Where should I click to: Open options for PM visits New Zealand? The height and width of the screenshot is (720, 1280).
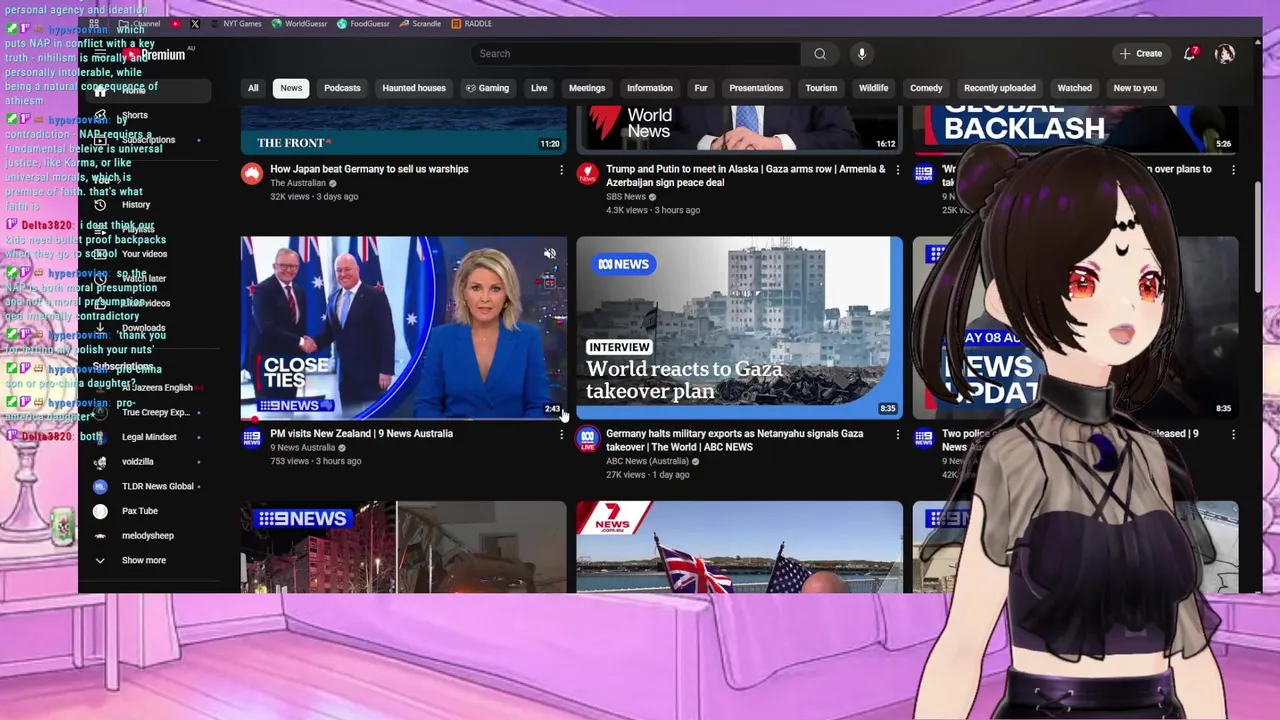[x=561, y=435]
